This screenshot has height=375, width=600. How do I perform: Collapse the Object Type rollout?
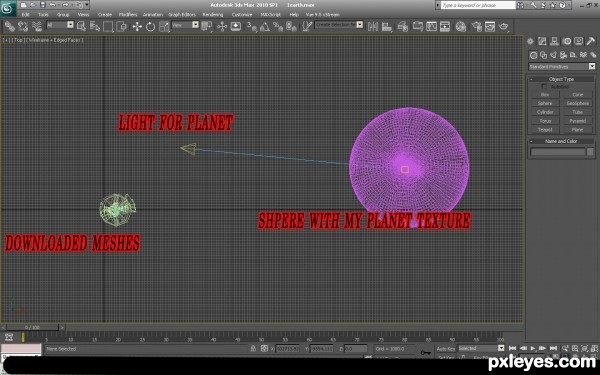[561, 79]
